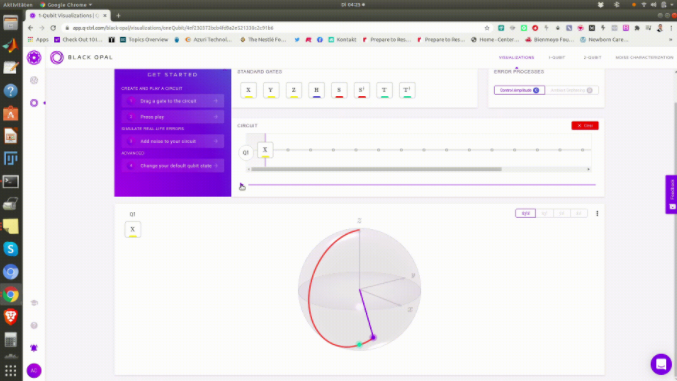
Task: Click the Black Opal logo icon
Action: tap(57, 57)
